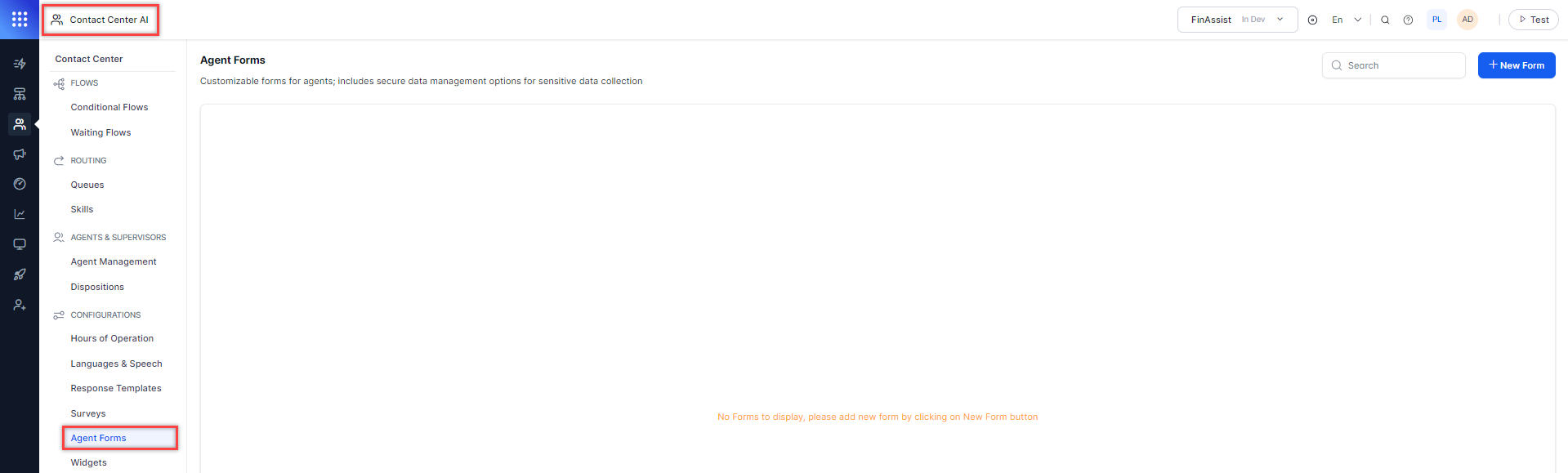Open Agent Management from the sidebar

[114, 261]
